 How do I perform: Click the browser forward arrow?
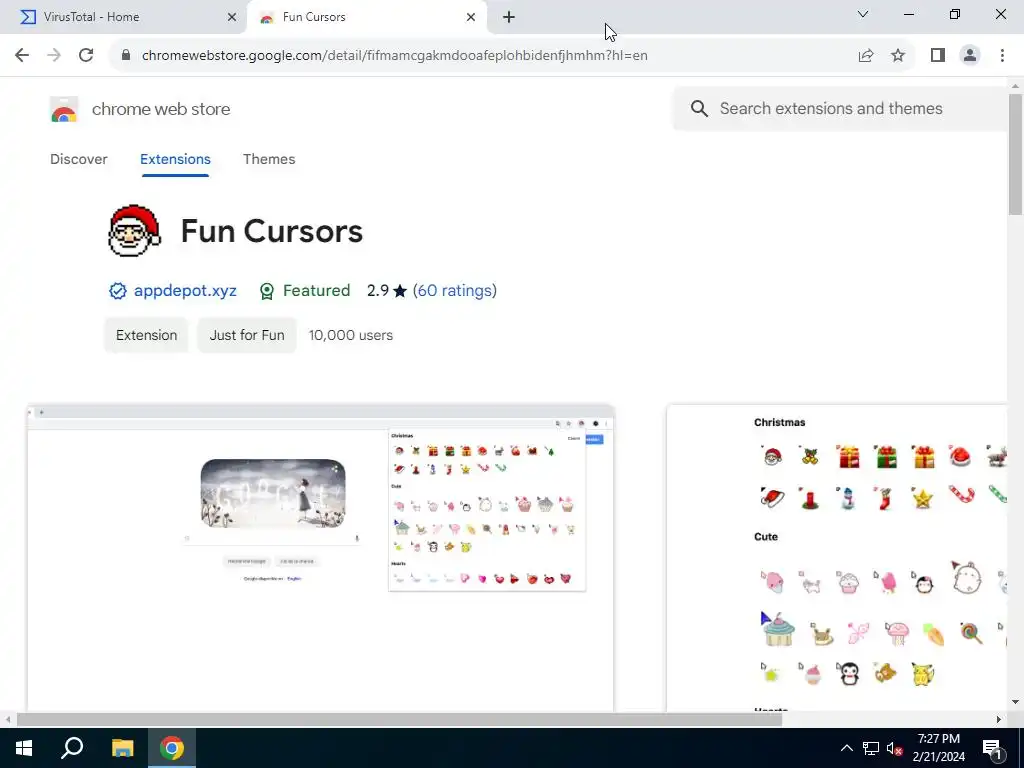54,55
